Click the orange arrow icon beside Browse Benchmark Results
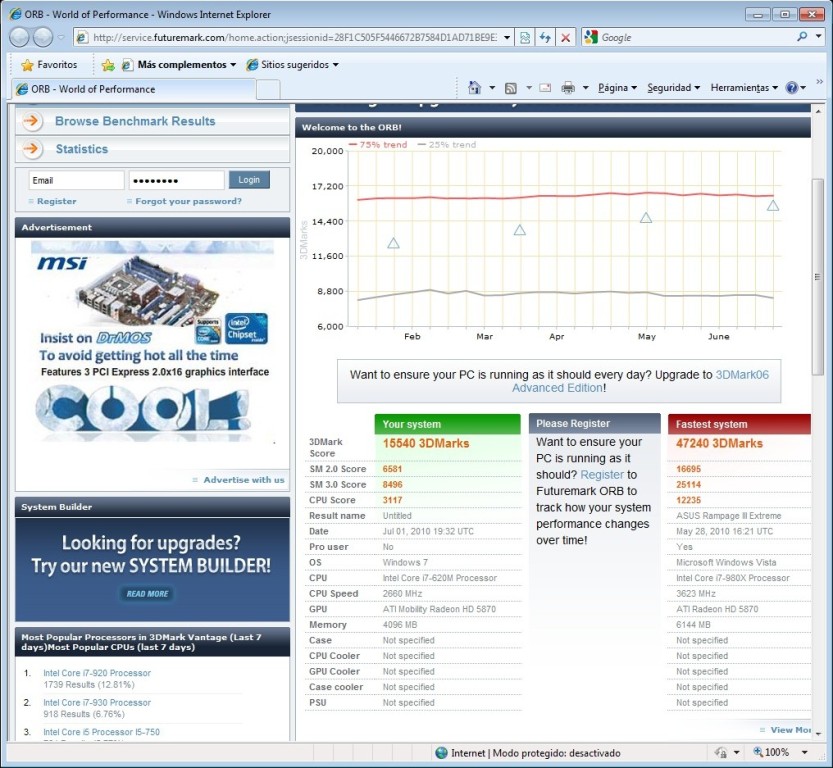Image resolution: width=833 pixels, height=768 pixels. pyautogui.click(x=32, y=121)
